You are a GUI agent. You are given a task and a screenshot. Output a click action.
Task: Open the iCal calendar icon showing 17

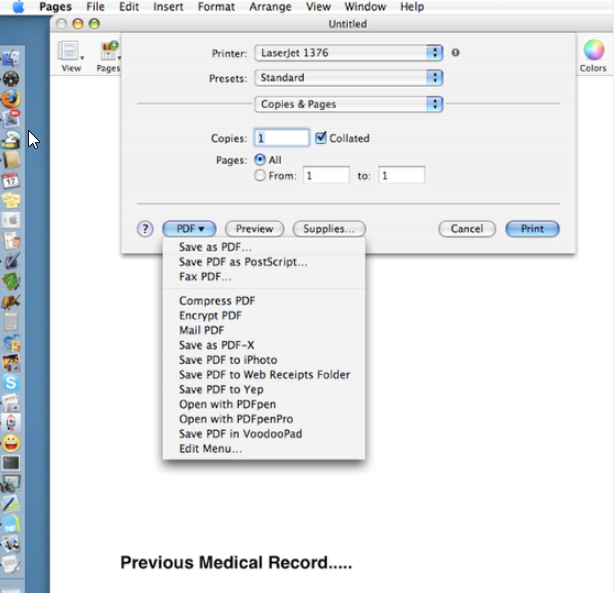[11, 180]
